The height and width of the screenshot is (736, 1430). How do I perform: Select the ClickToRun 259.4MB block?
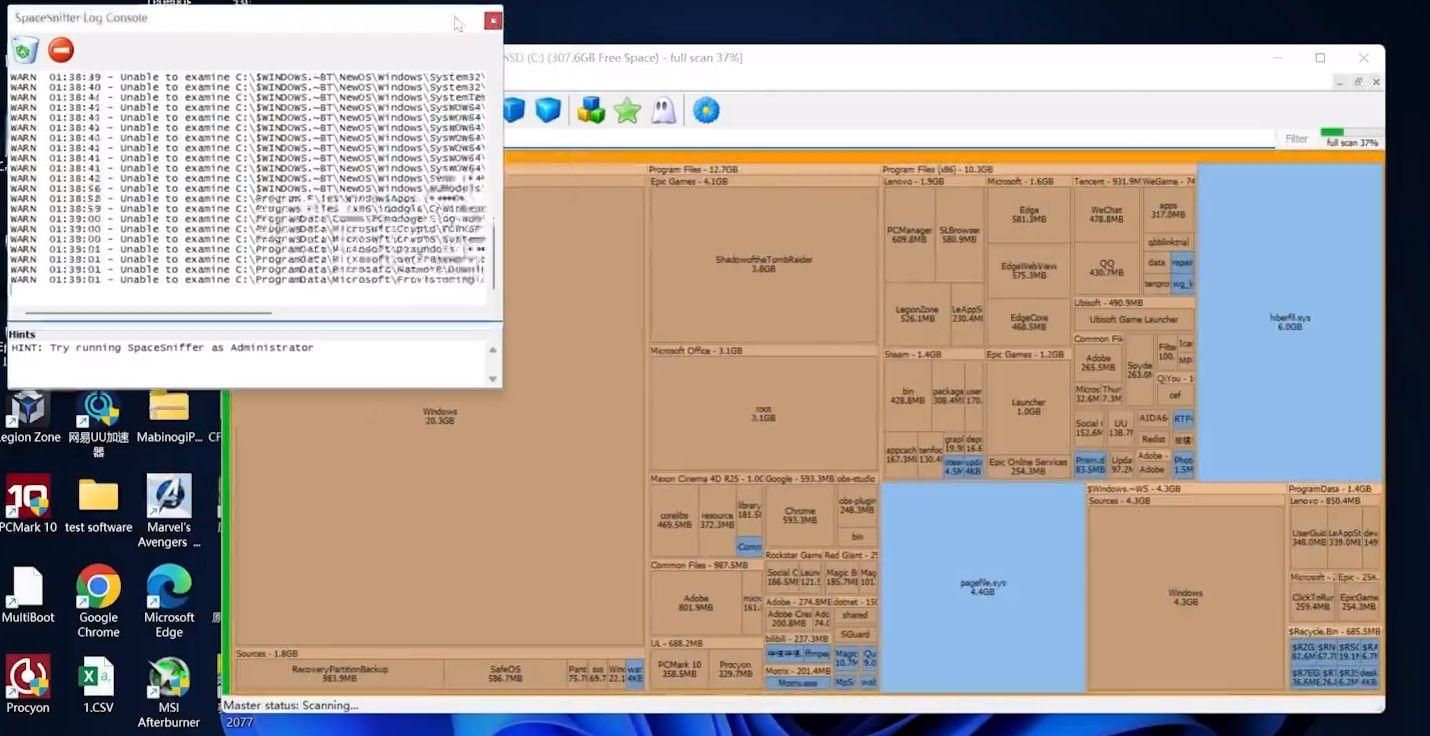[x=1312, y=602]
